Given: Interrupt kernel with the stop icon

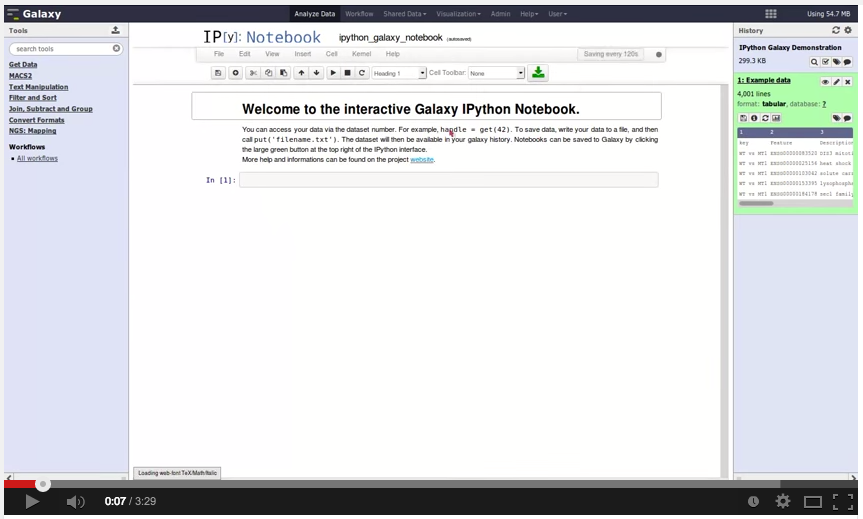Looking at the screenshot, I should (x=347, y=73).
